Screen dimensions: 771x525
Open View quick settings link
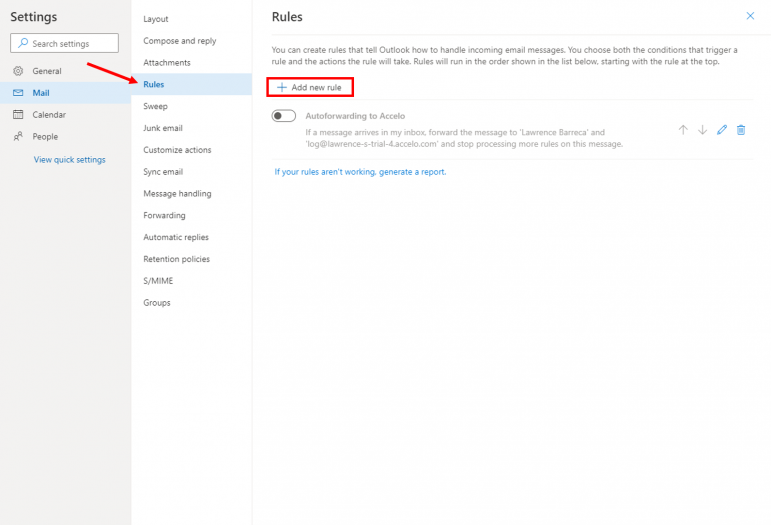click(x=69, y=160)
